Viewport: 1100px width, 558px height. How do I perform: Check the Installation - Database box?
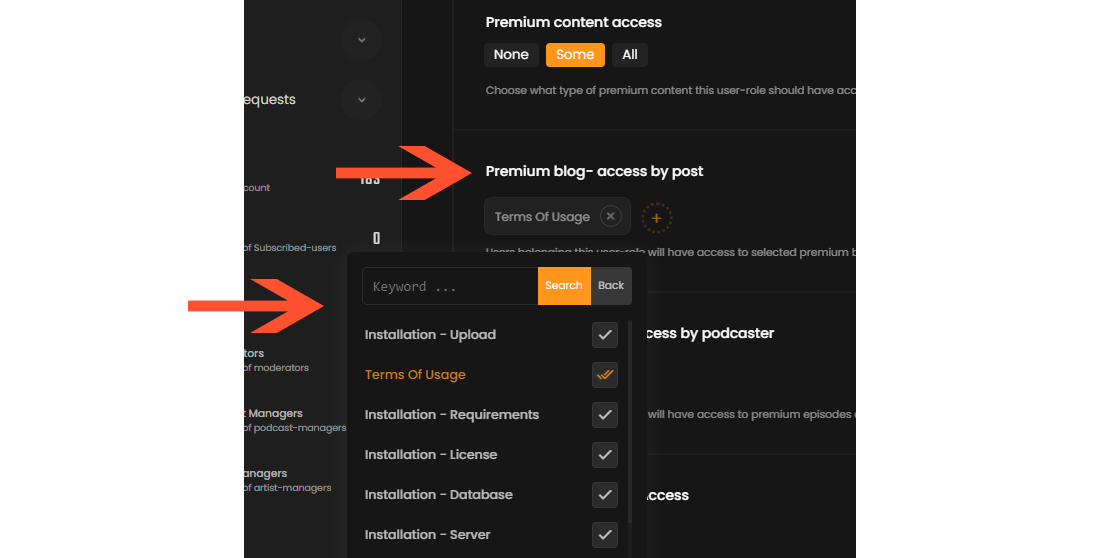pos(605,495)
